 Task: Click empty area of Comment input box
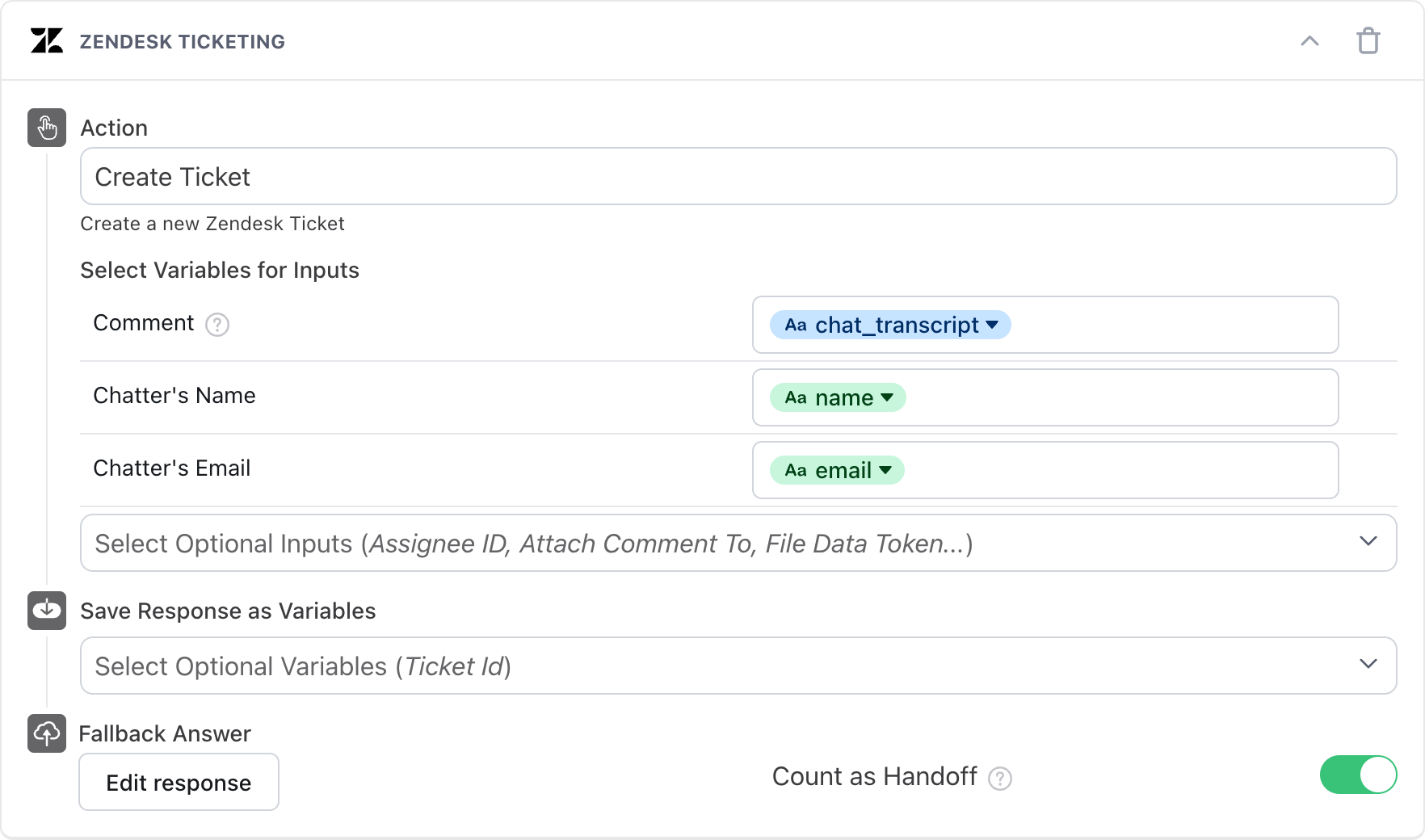click(1171, 325)
